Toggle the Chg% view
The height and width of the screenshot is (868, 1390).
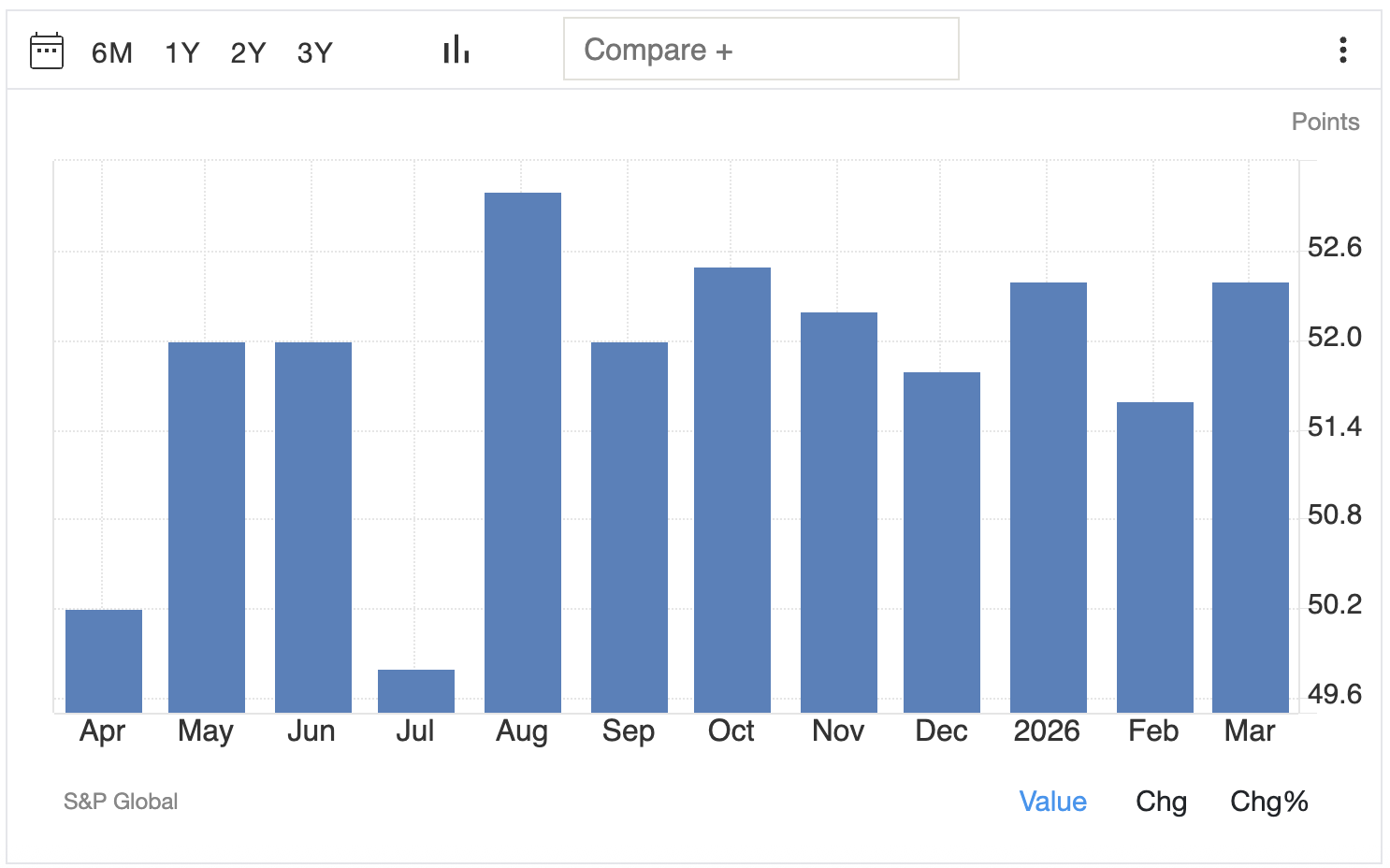tap(1268, 802)
